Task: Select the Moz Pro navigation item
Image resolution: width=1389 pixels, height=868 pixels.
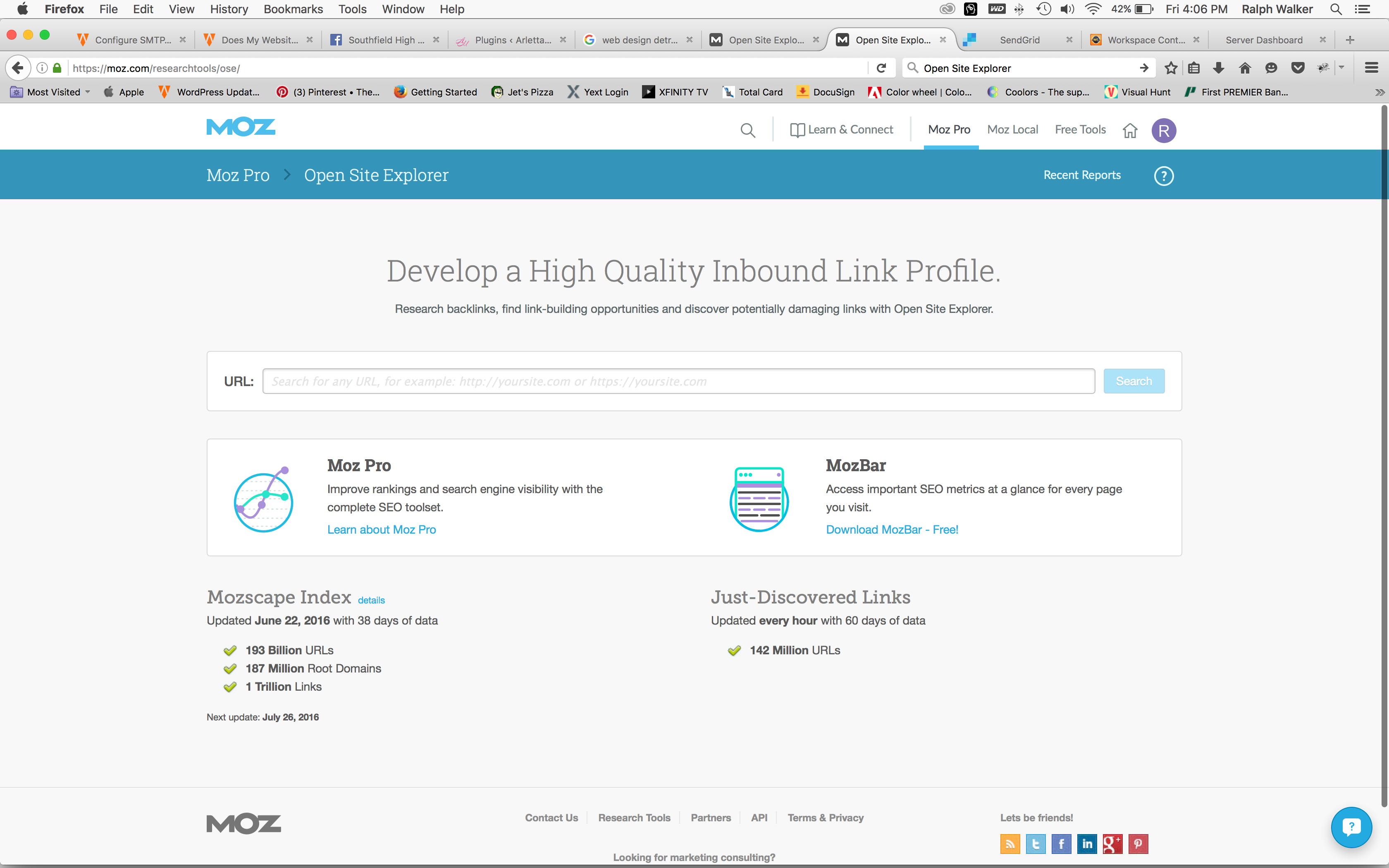Action: coord(949,130)
